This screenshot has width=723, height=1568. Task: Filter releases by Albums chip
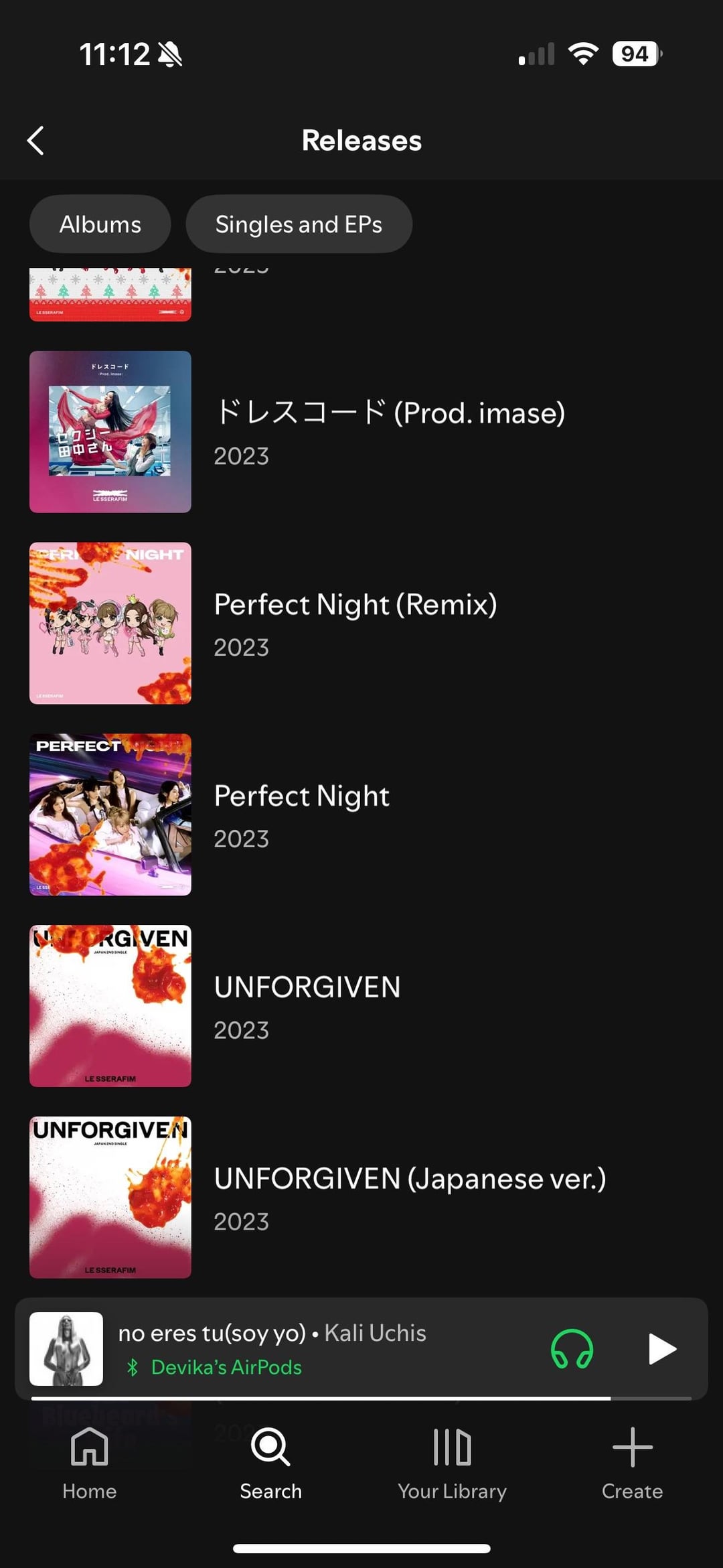click(x=100, y=224)
